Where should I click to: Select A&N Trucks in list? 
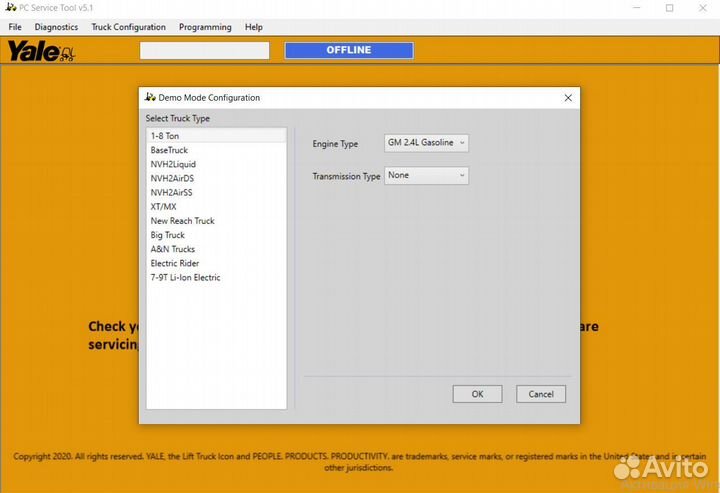tap(216, 249)
